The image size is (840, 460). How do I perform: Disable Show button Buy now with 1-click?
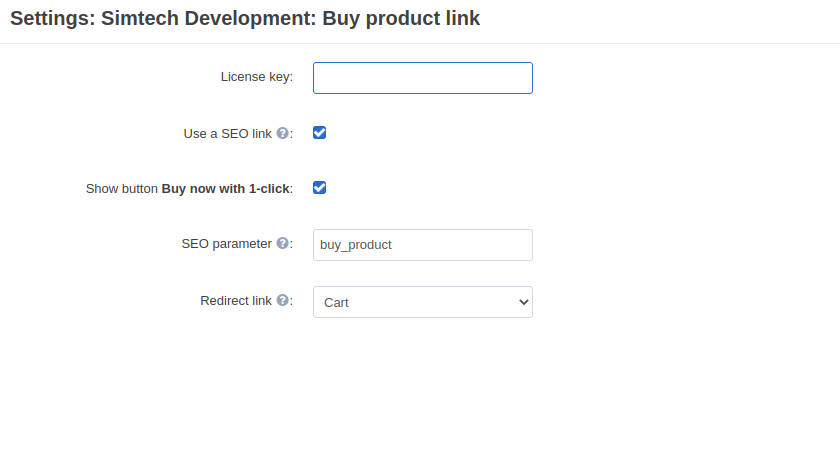[x=319, y=188]
